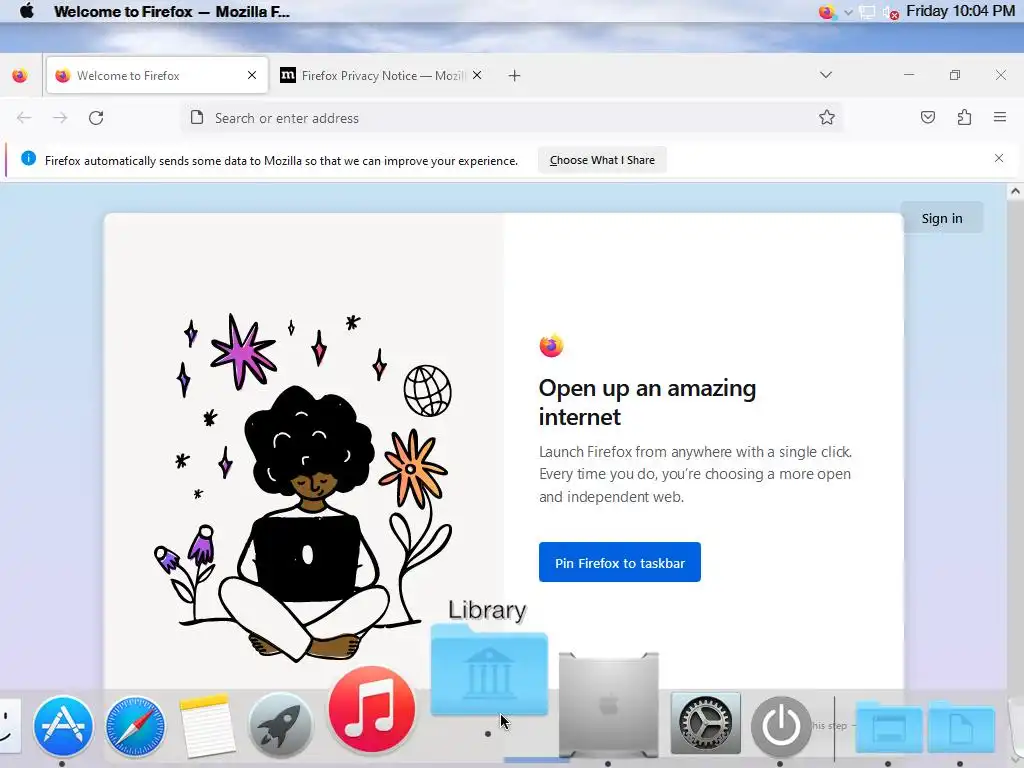Image resolution: width=1024 pixels, height=768 pixels.
Task: Focus the Search or enter address field
Action: [511, 118]
